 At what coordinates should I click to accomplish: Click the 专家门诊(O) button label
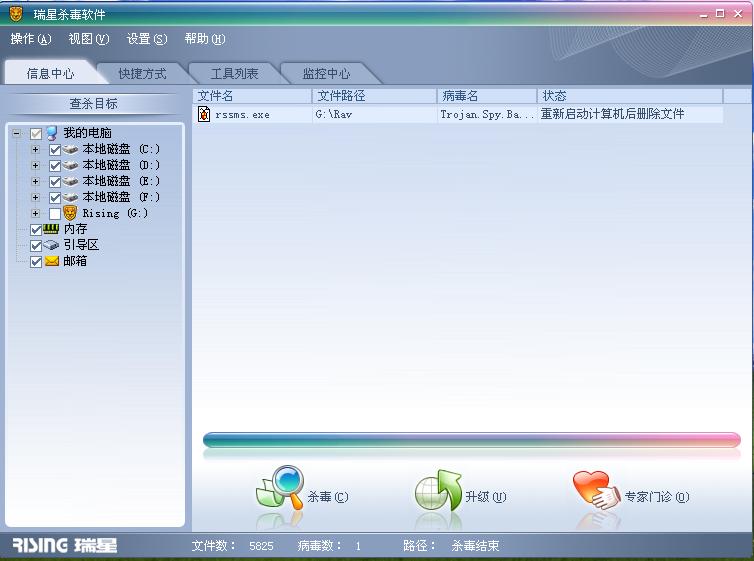pyautogui.click(x=657, y=497)
